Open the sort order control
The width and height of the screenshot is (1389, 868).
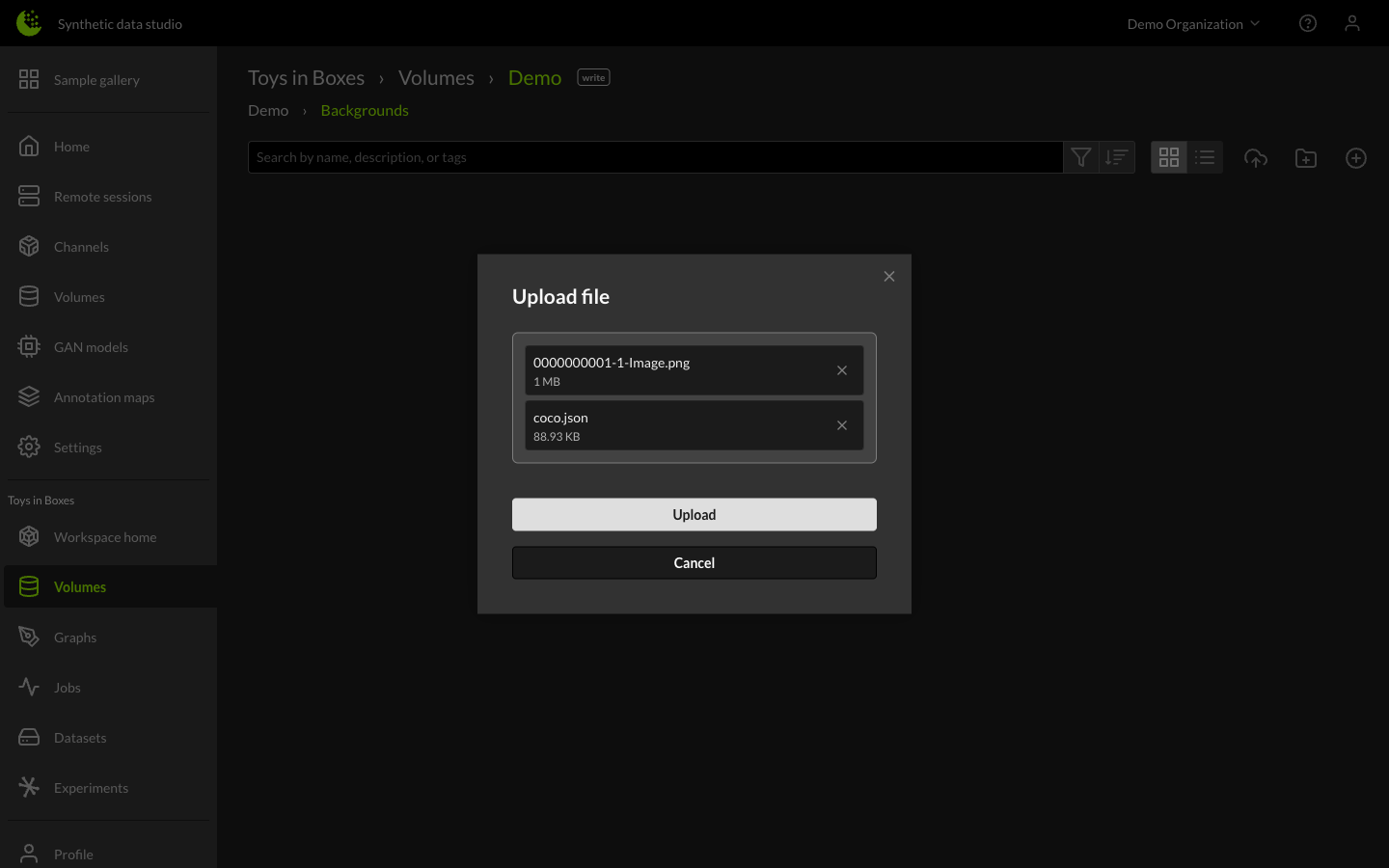[x=1116, y=156]
